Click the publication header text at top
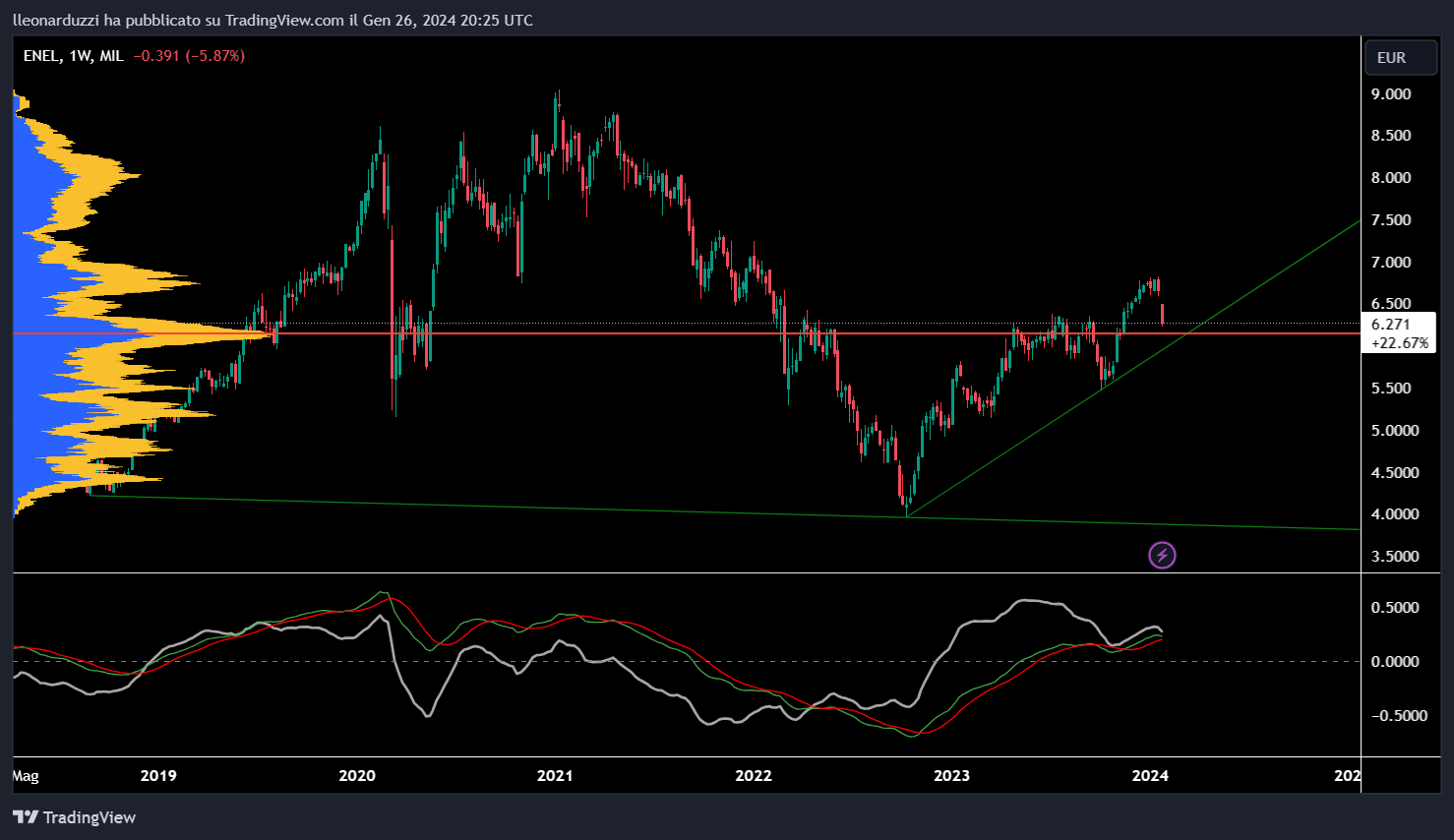Viewport: 1454px width, 840px height. click(x=273, y=20)
